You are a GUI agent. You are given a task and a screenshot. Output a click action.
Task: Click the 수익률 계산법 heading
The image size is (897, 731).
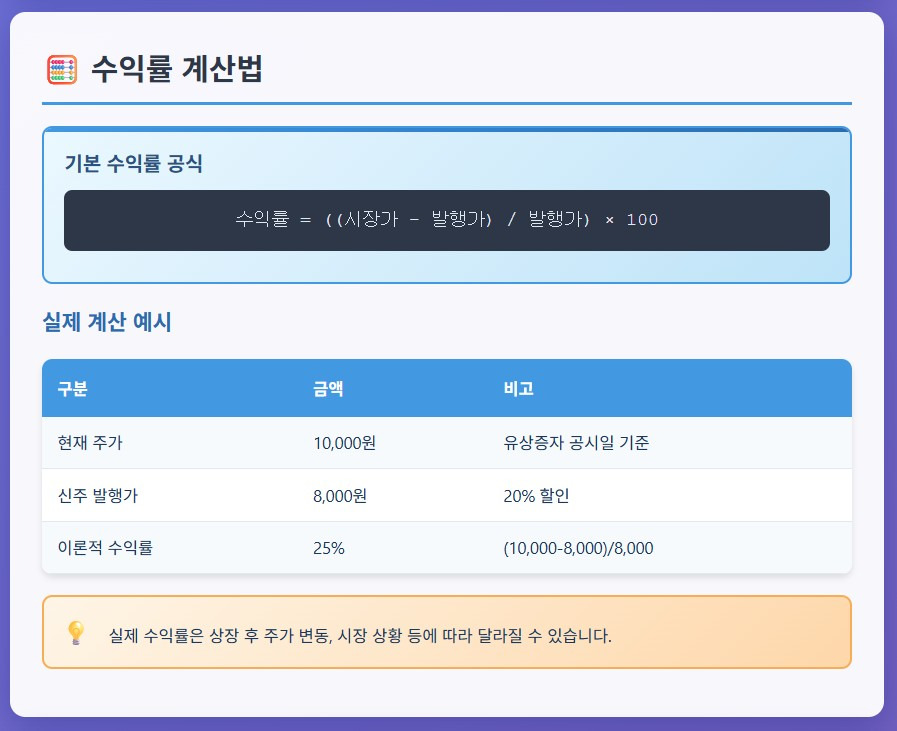[177, 69]
